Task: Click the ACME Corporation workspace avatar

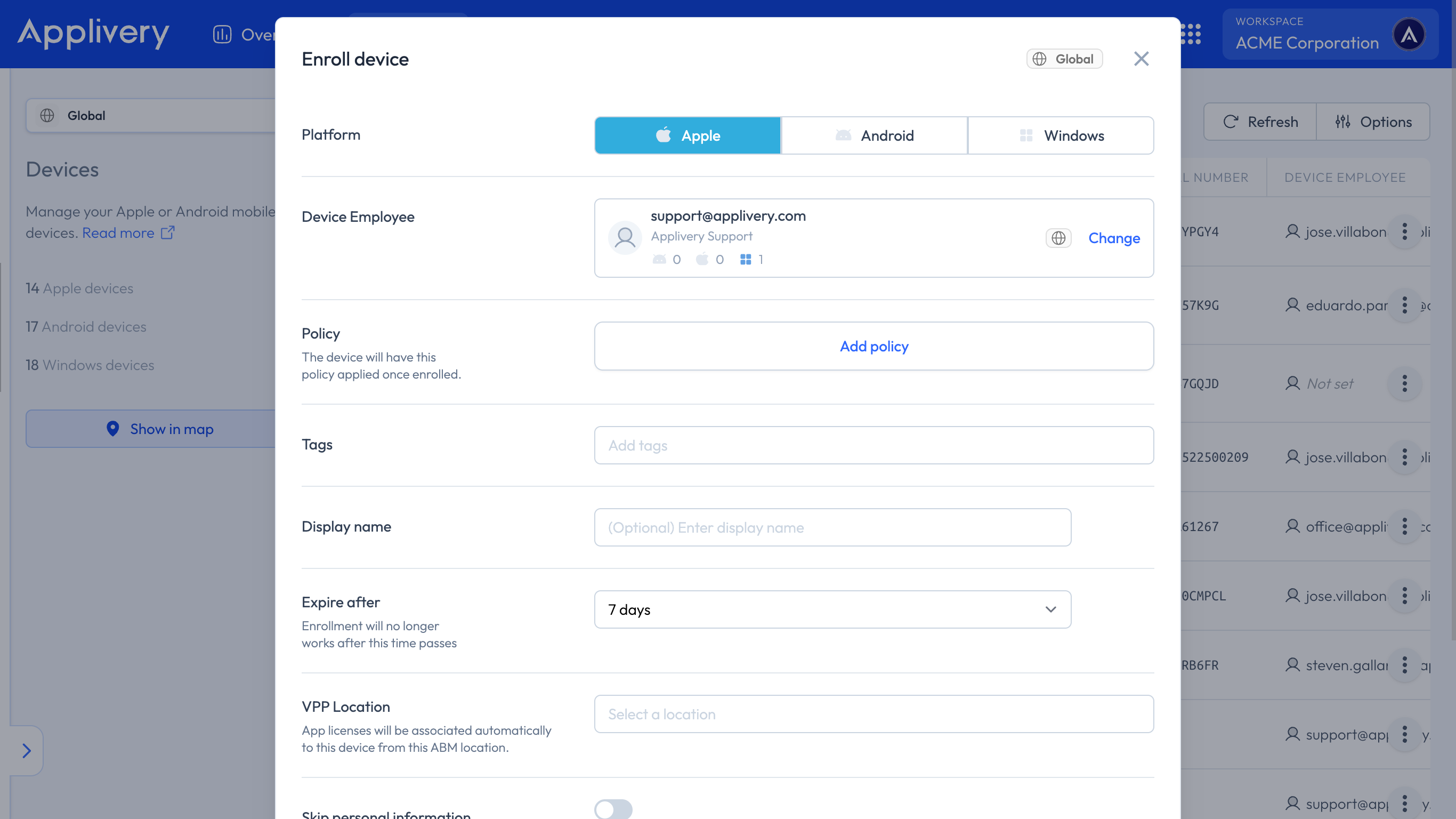Action: click(x=1408, y=35)
